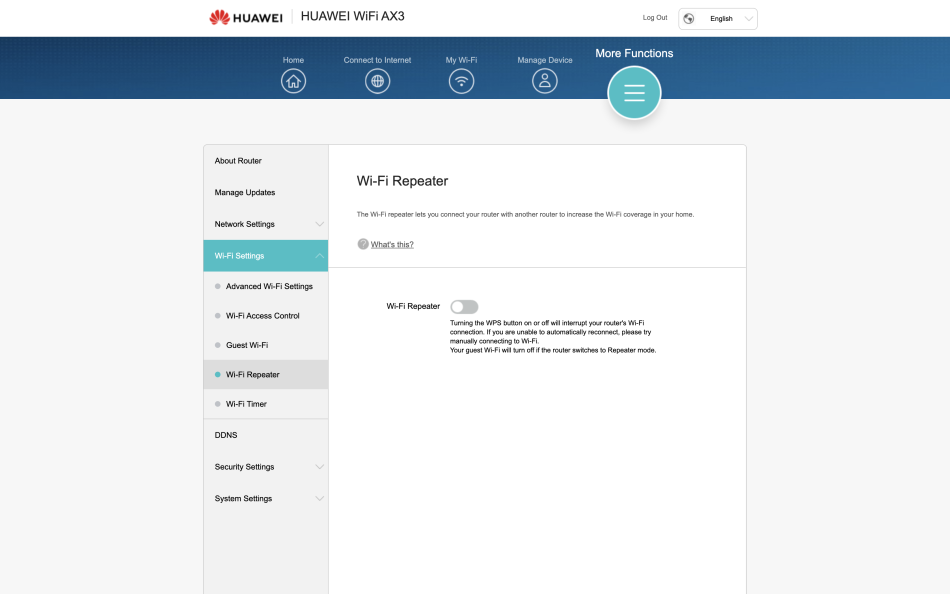
Task: Click the WPS button warning text
Action: tap(551, 332)
